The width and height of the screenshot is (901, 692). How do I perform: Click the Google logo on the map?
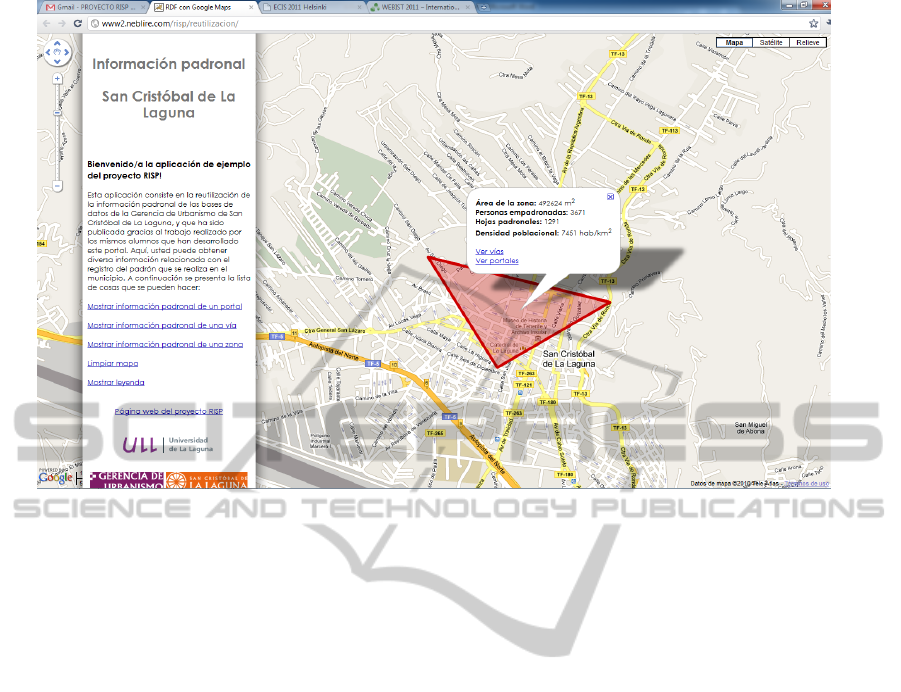(56, 478)
